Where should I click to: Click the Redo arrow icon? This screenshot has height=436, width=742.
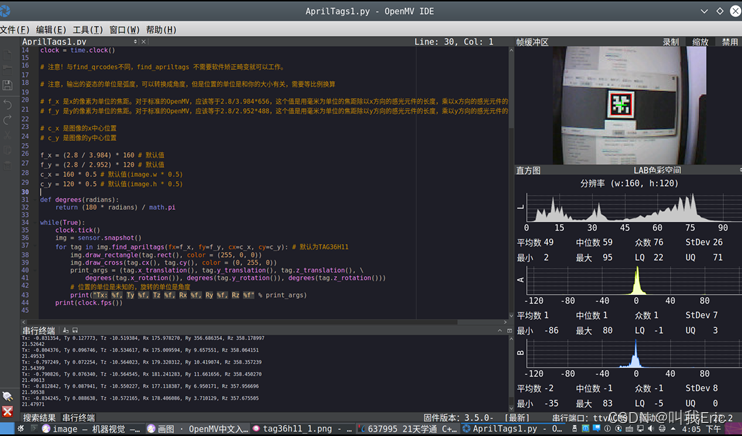8,120
